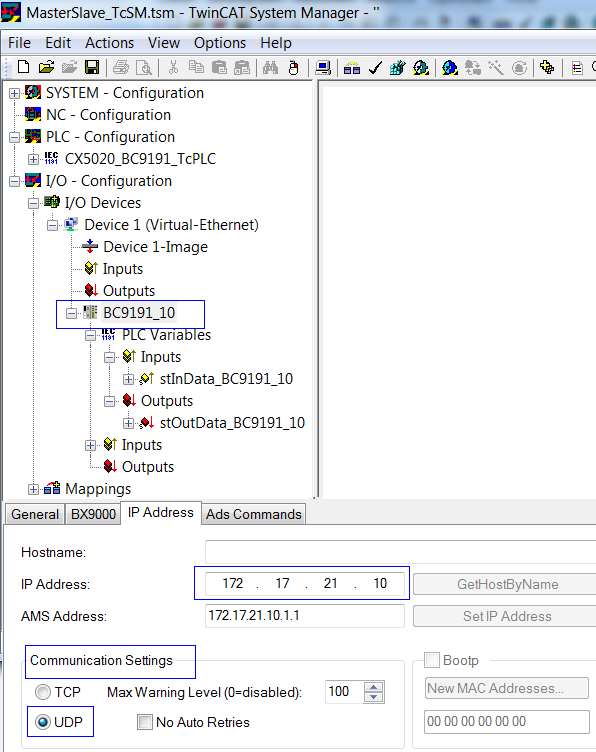Click the IP Address field showing 172.17.21.10
596x752 pixels.
304,584
